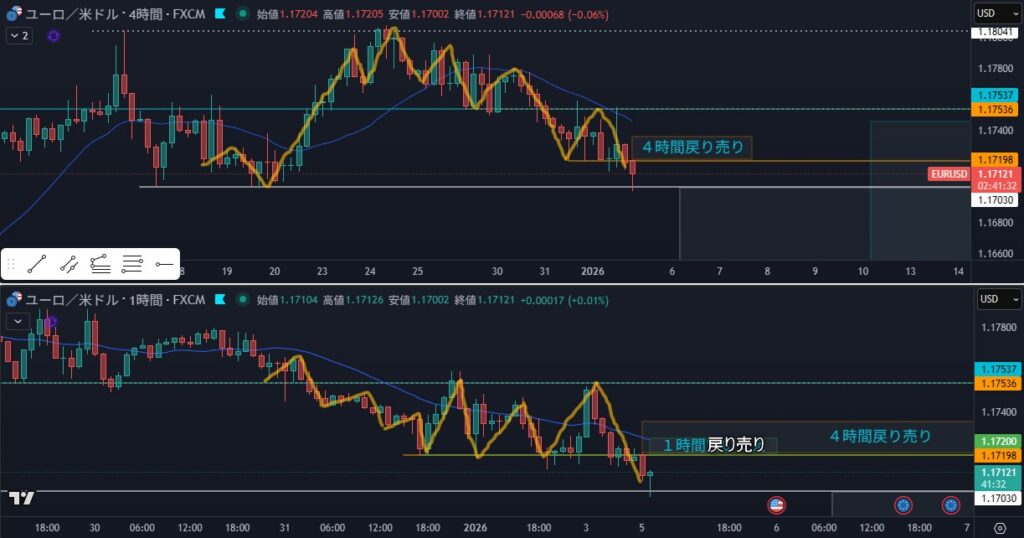1024x538 pixels.
Task: Select the trend line with midpoint handle tool
Action: click(x=69, y=265)
